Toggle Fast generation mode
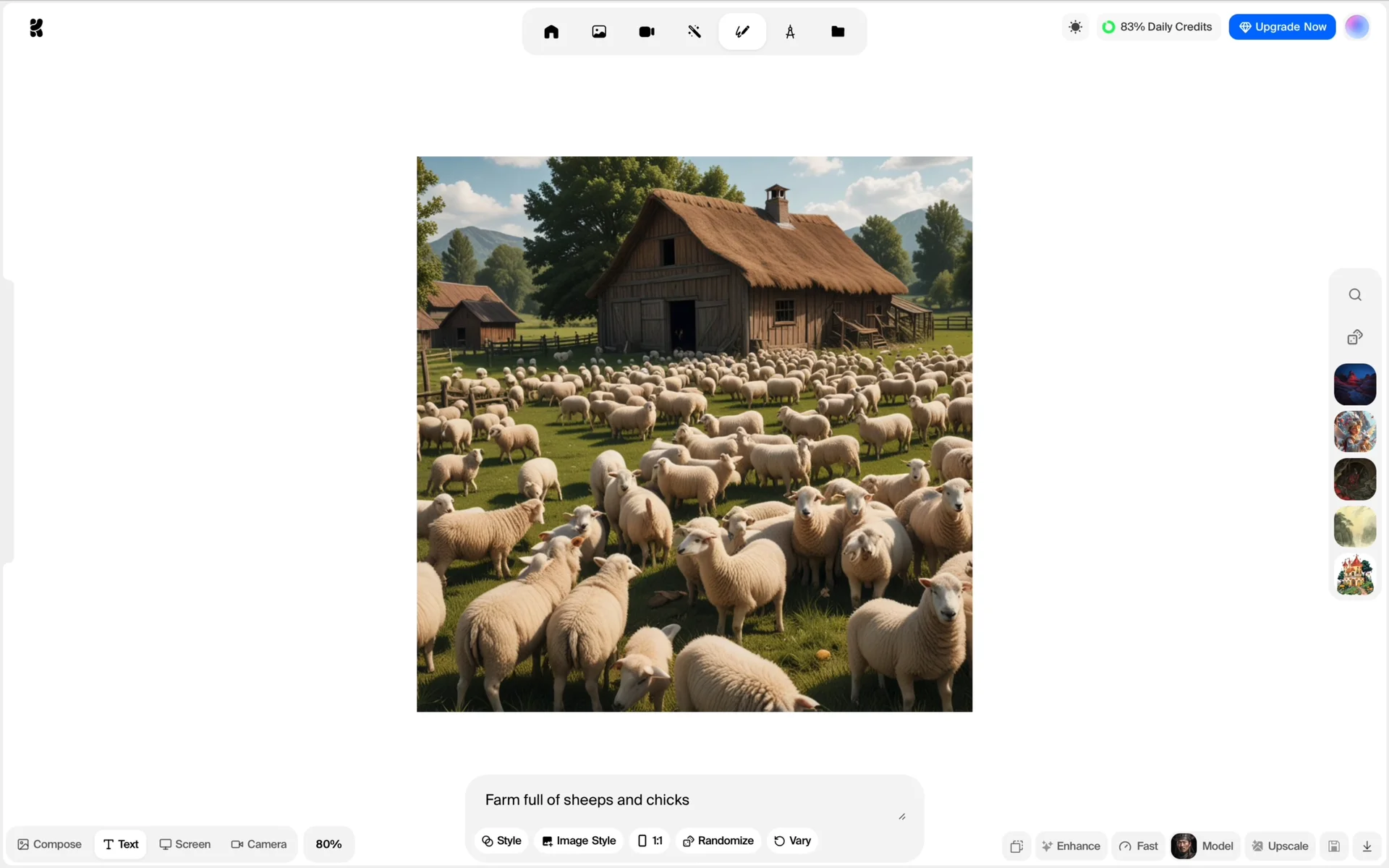This screenshot has height=868, width=1389. pyautogui.click(x=1139, y=846)
